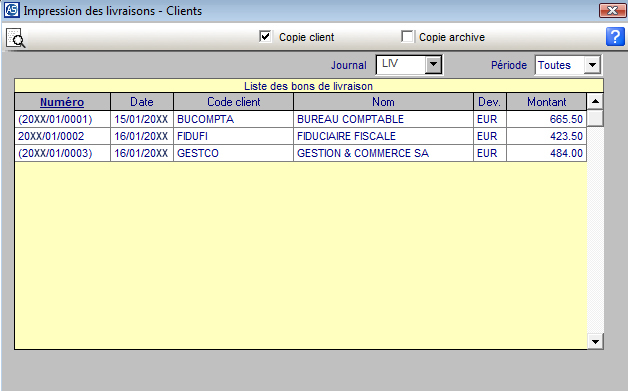The width and height of the screenshot is (628, 391).
Task: Click the LIV journal field
Action: (401, 64)
